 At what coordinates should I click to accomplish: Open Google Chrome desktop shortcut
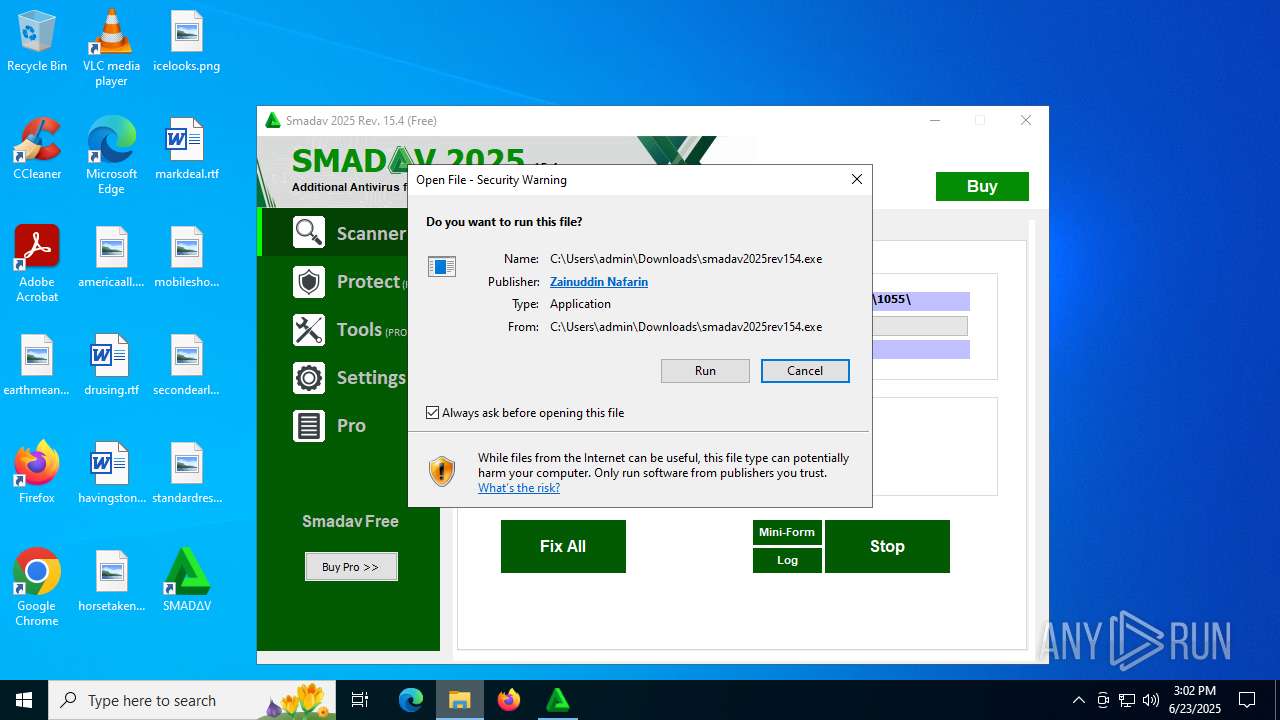point(37,588)
